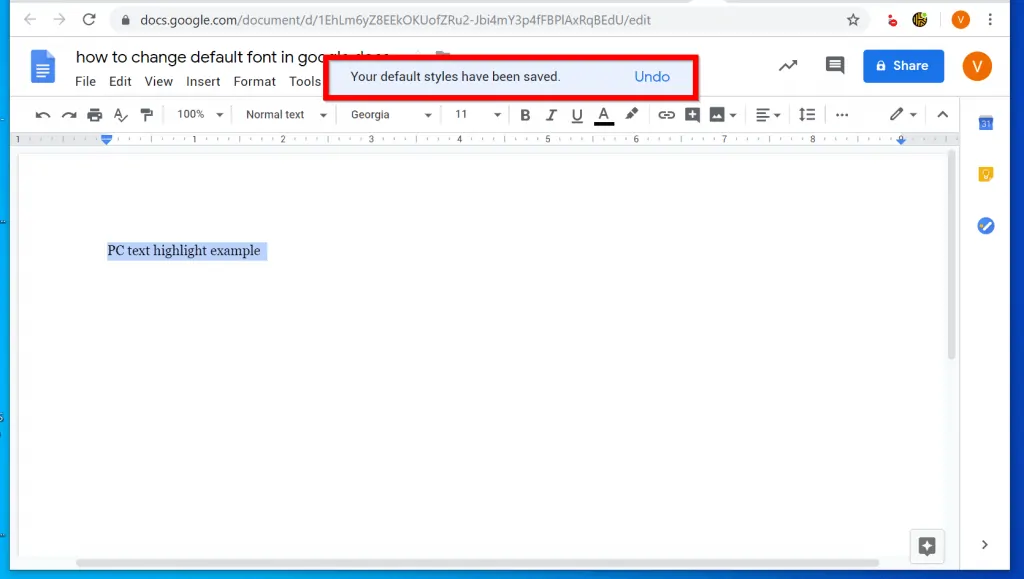Add a new comment
1024x579 pixels.
coord(693,114)
